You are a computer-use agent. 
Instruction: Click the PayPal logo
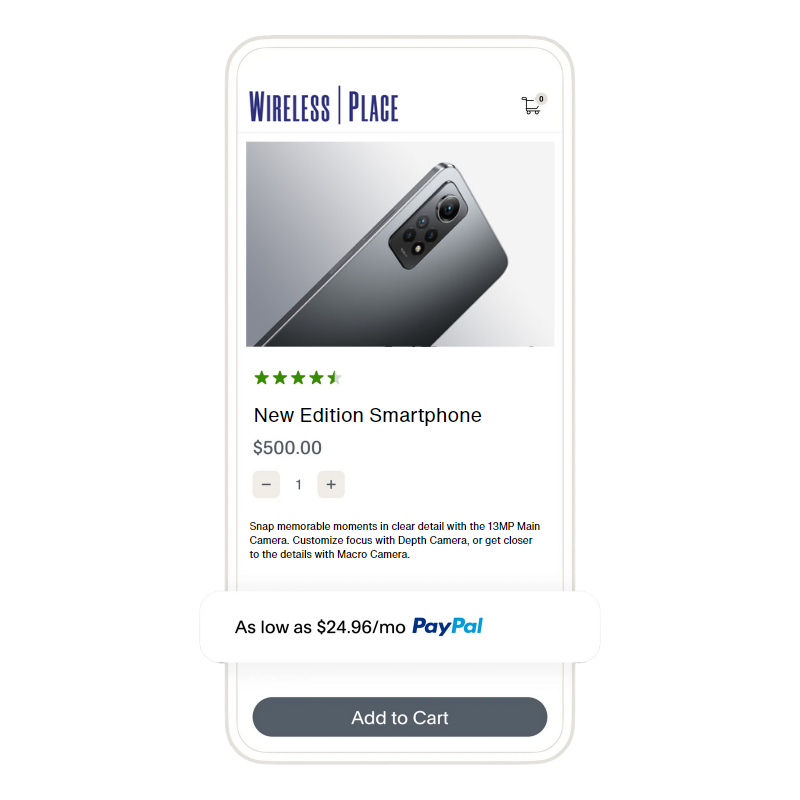(447, 626)
